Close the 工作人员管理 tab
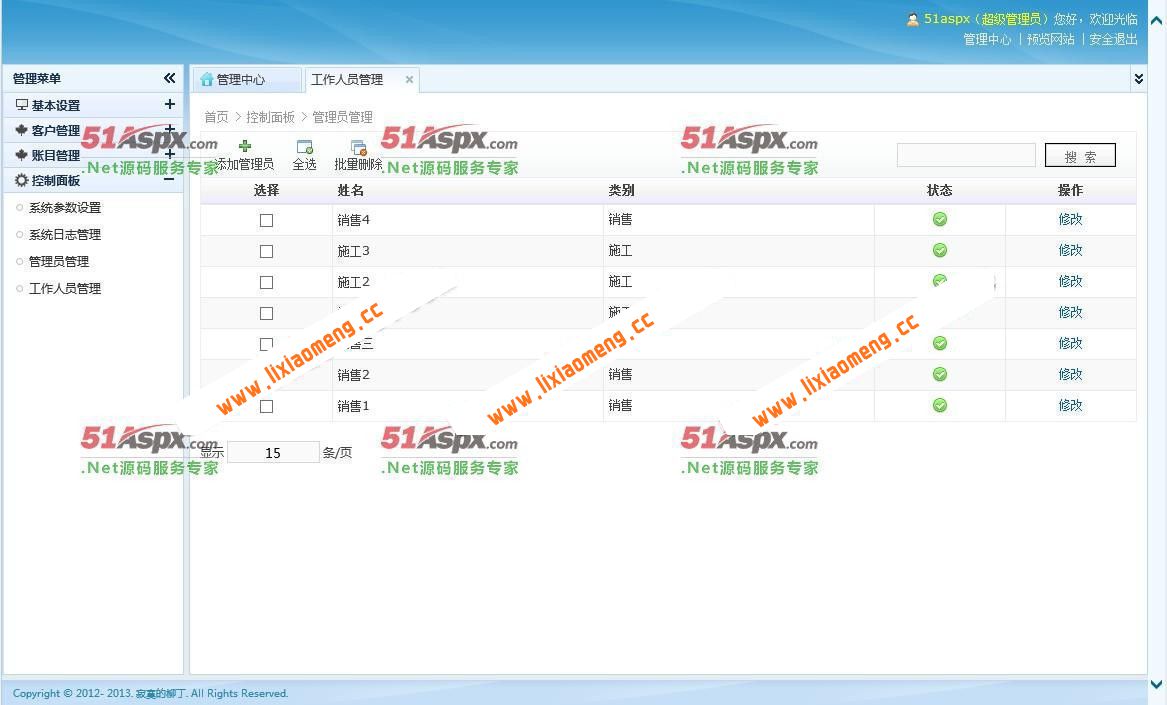 pyautogui.click(x=409, y=80)
